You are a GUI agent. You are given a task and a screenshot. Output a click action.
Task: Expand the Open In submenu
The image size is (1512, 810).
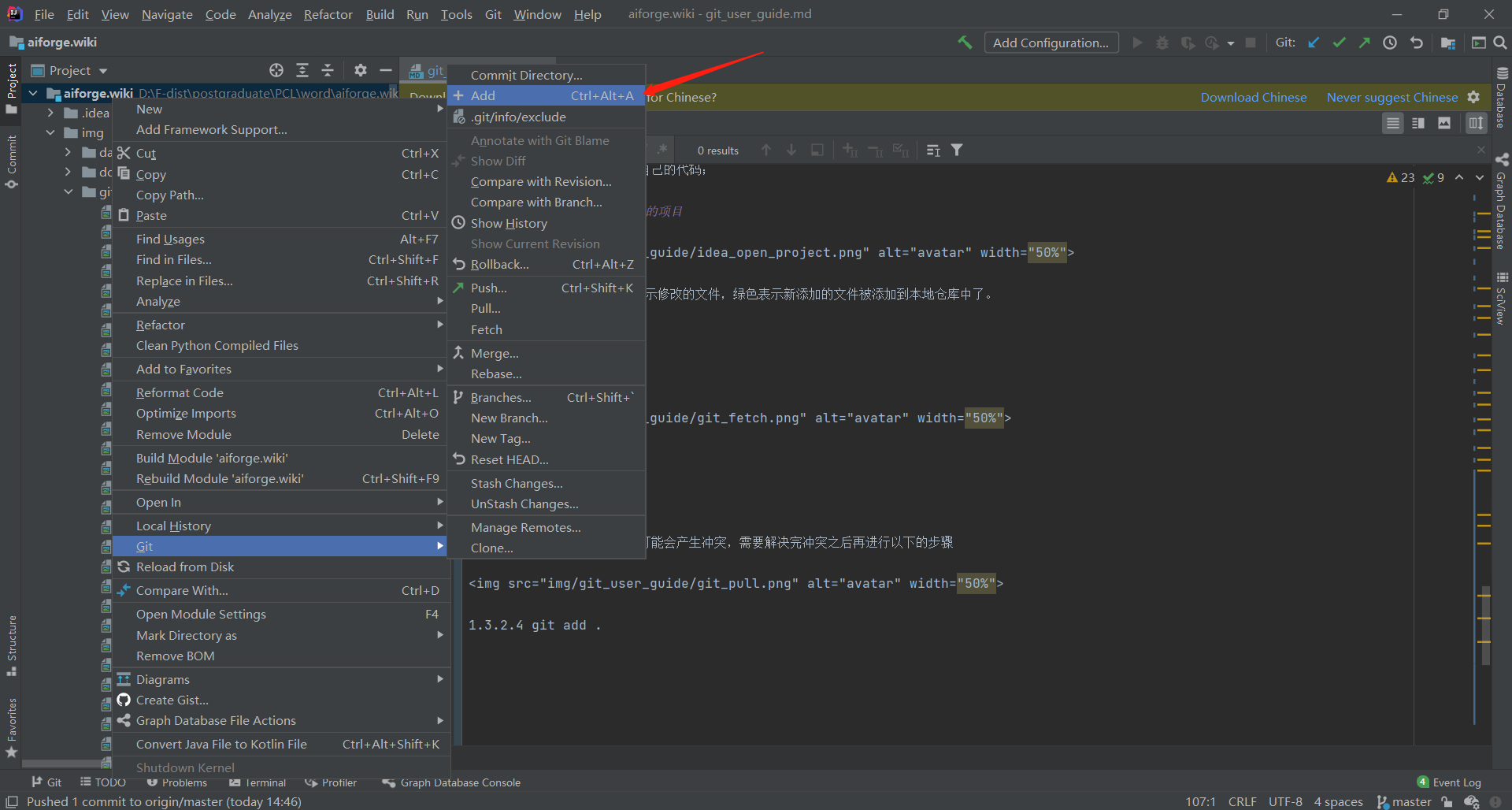[x=280, y=502]
